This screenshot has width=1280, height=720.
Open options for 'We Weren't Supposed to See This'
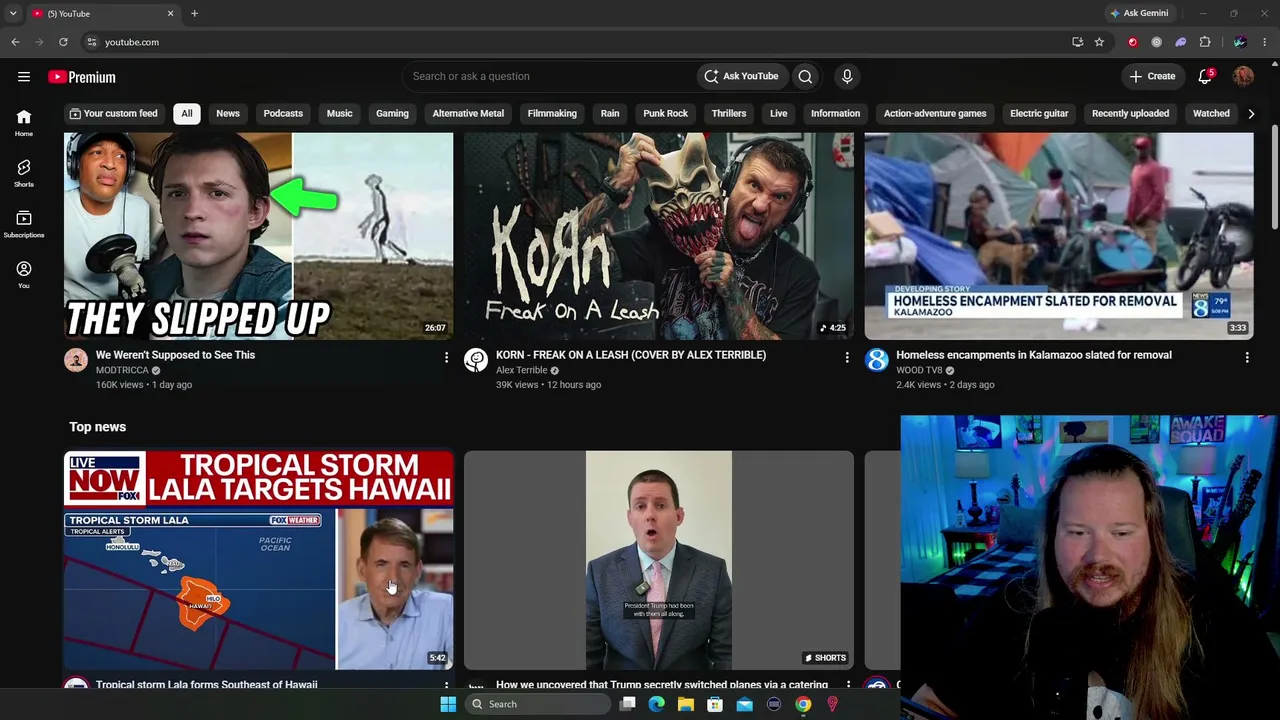[446, 357]
